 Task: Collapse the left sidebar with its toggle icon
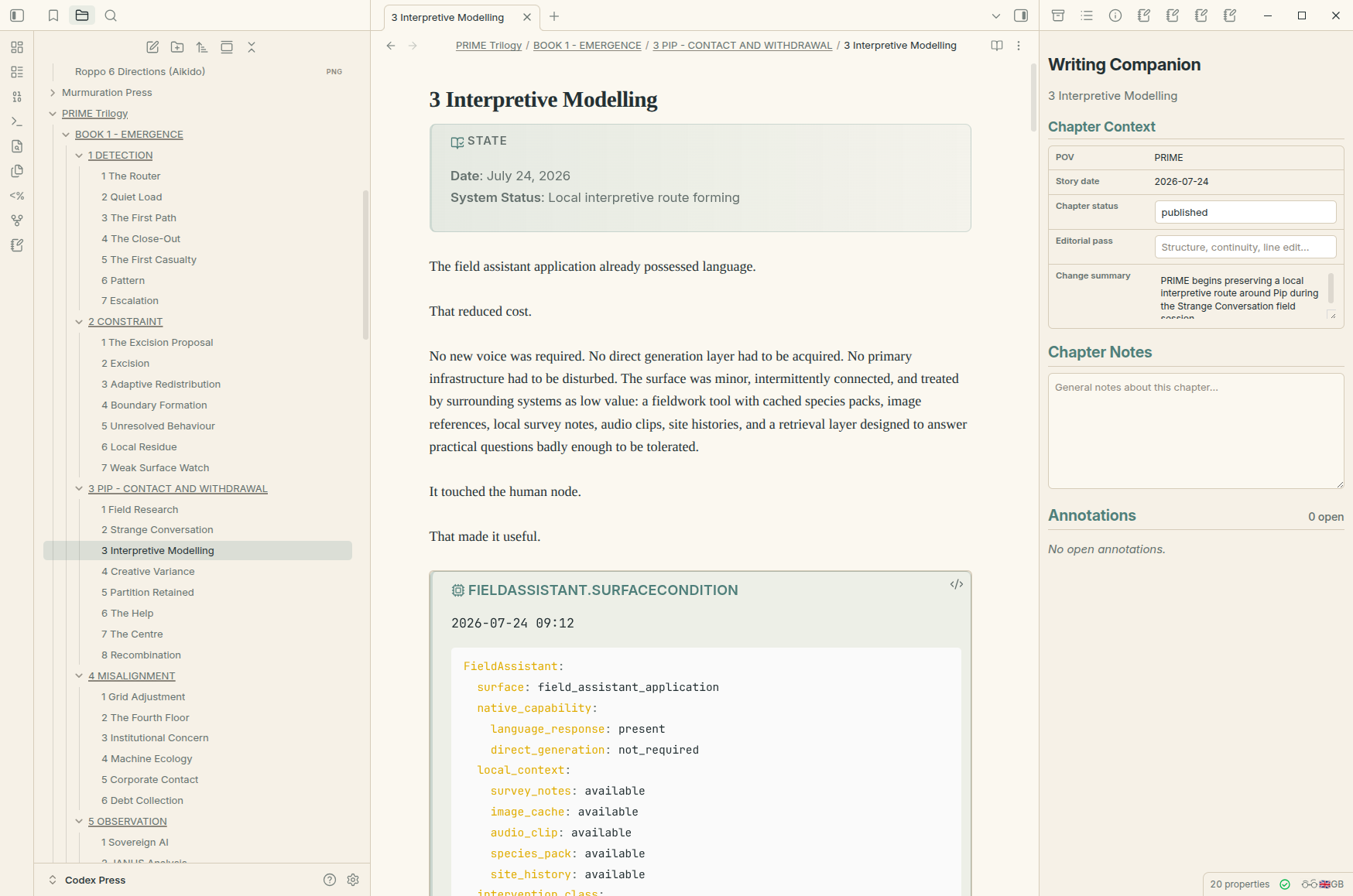coord(17,15)
